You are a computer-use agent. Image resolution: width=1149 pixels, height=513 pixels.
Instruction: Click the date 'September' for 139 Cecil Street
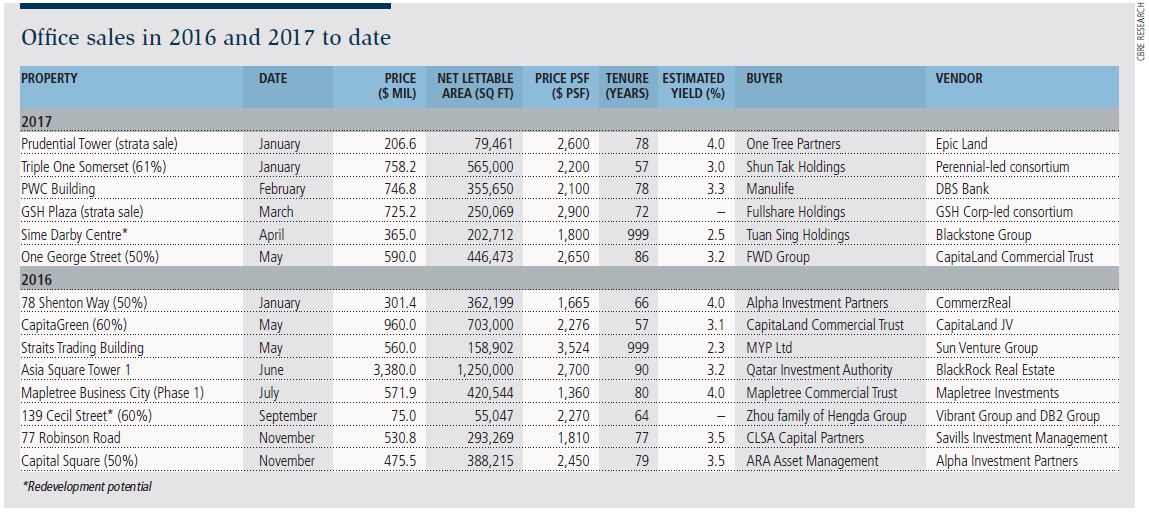(x=288, y=416)
